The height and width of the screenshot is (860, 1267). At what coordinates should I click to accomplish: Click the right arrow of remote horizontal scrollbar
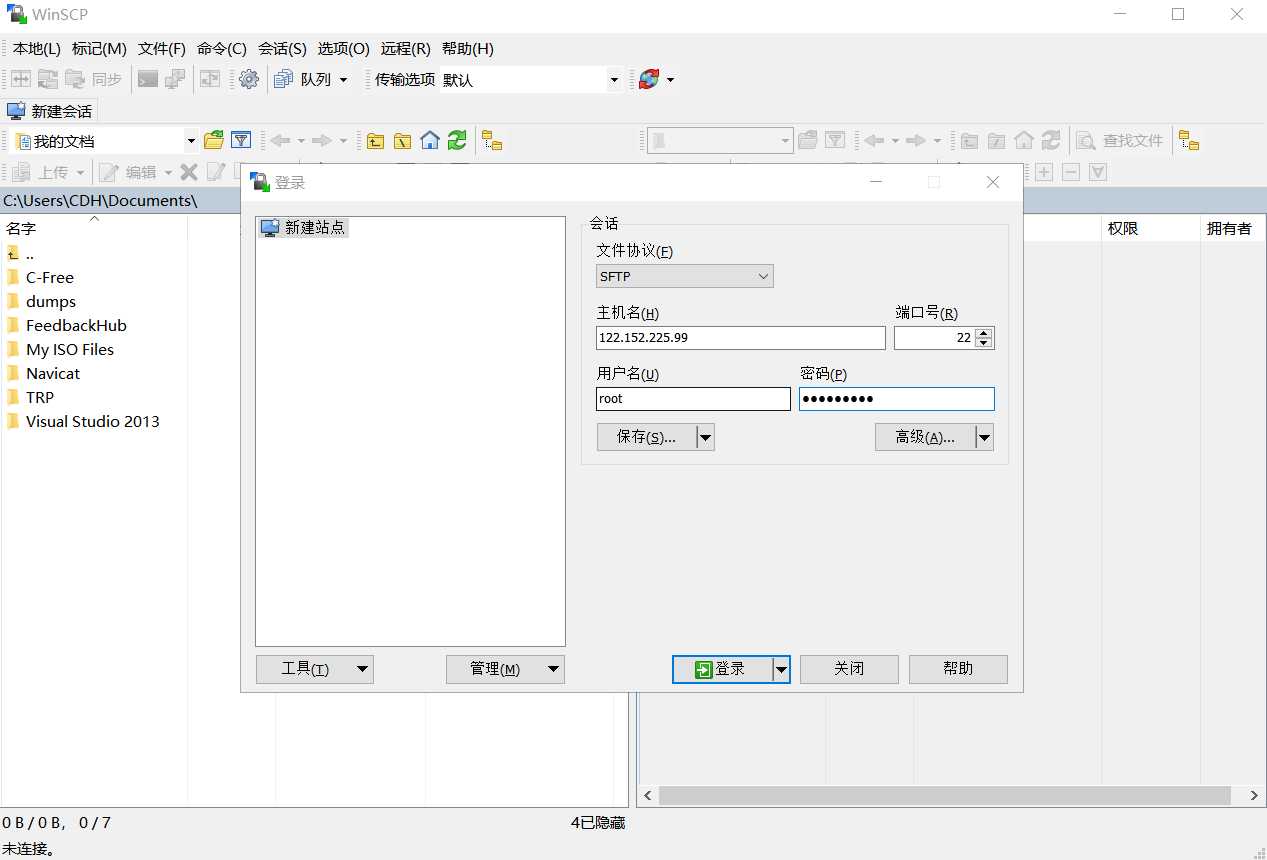[1254, 796]
